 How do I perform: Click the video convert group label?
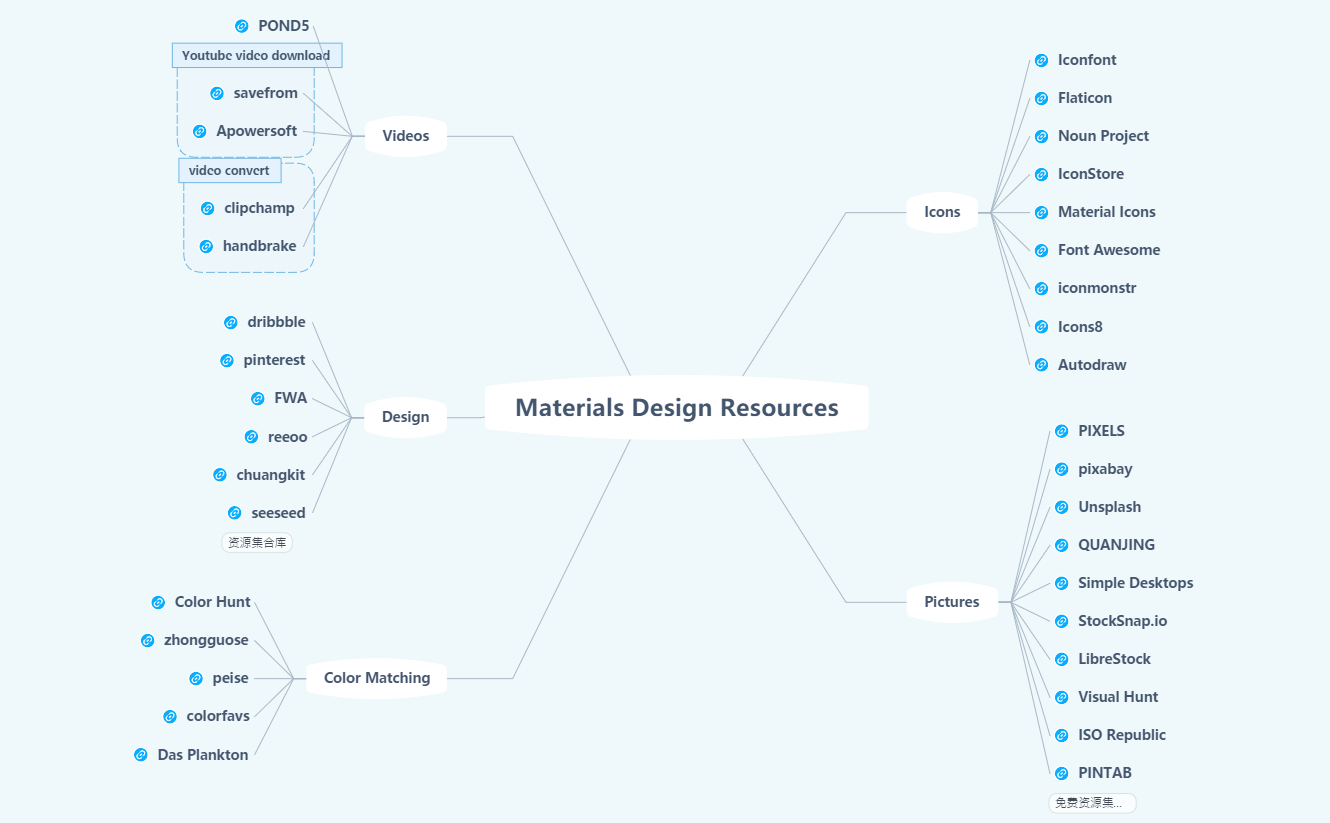pyautogui.click(x=230, y=170)
